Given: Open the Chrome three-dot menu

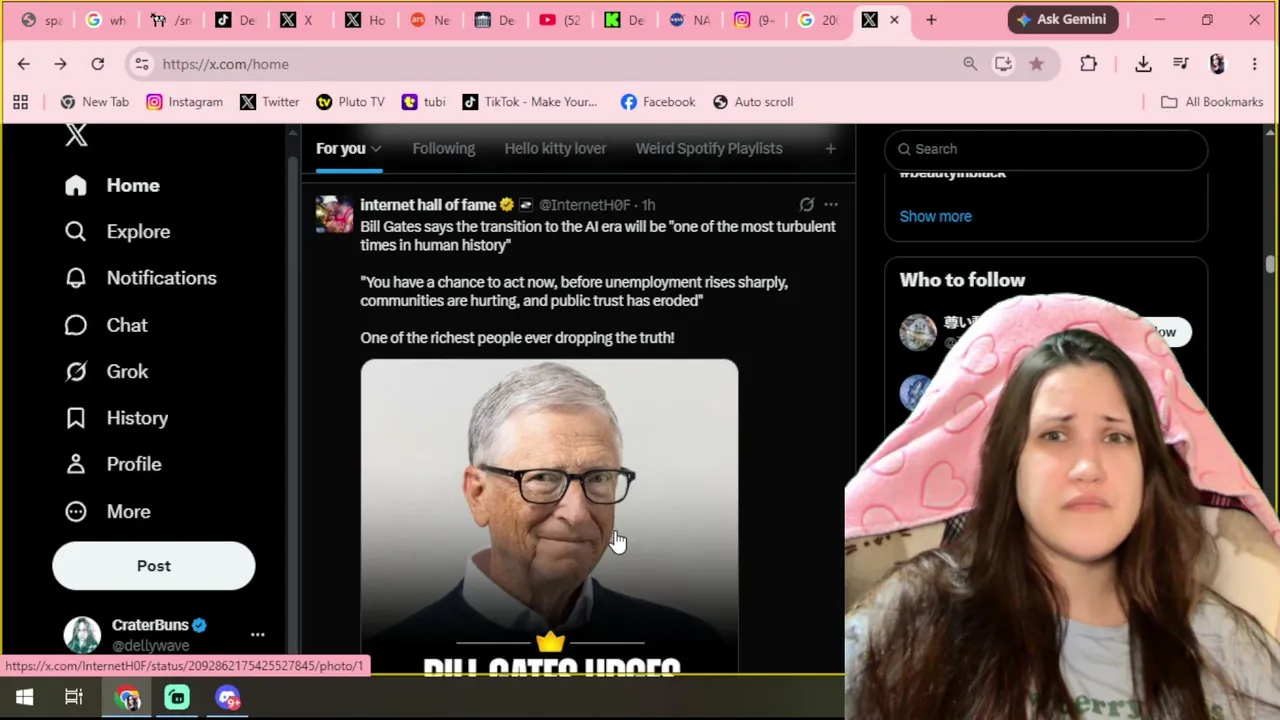Looking at the screenshot, I should [1254, 64].
